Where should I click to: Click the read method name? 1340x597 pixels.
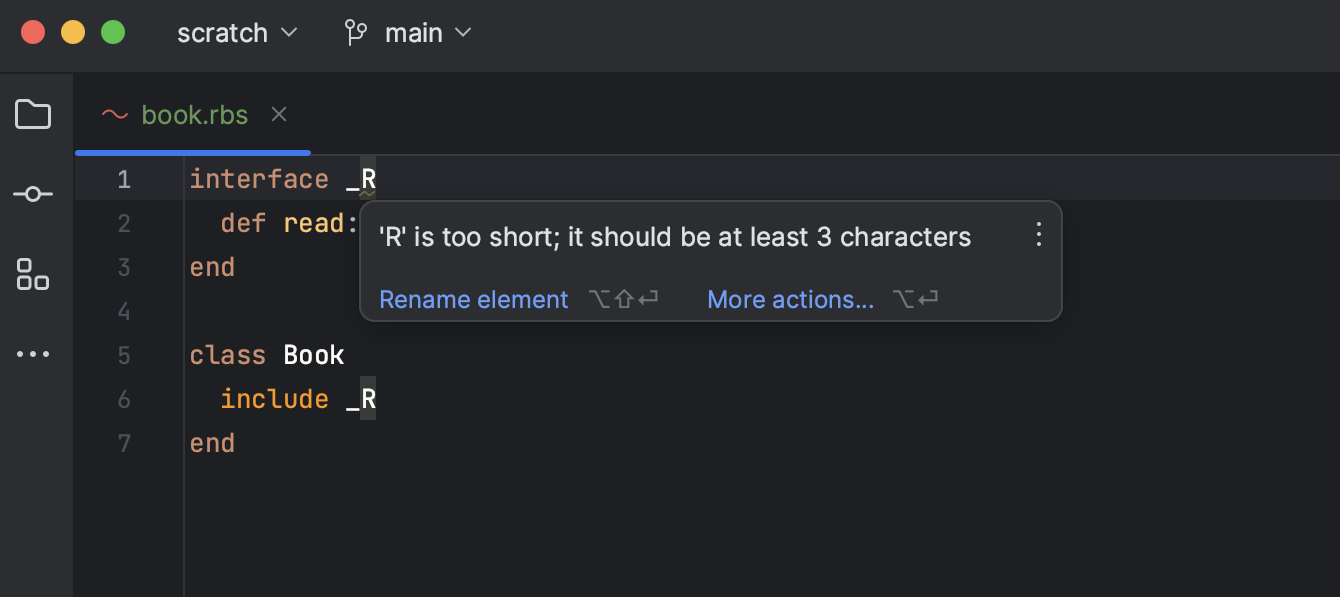pos(313,223)
